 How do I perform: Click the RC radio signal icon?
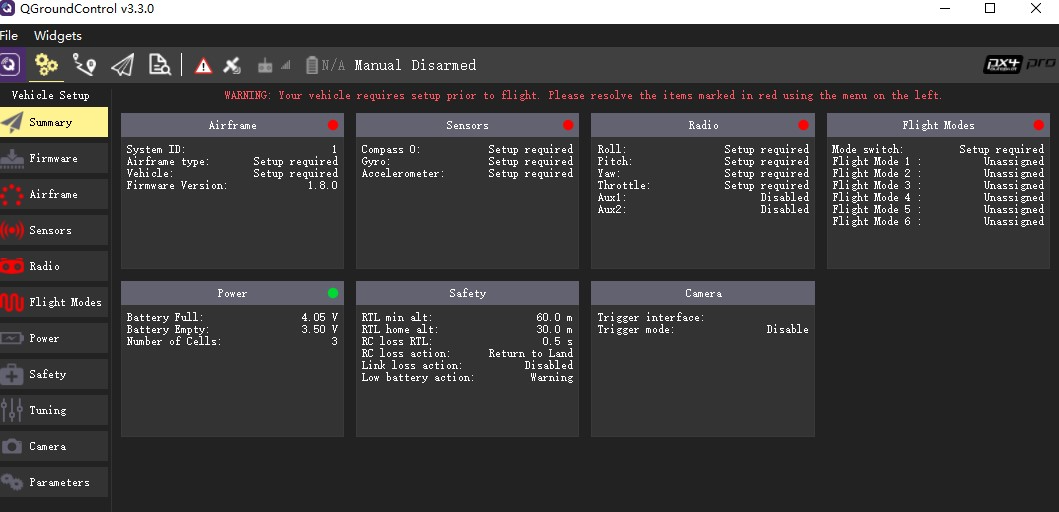point(274,66)
